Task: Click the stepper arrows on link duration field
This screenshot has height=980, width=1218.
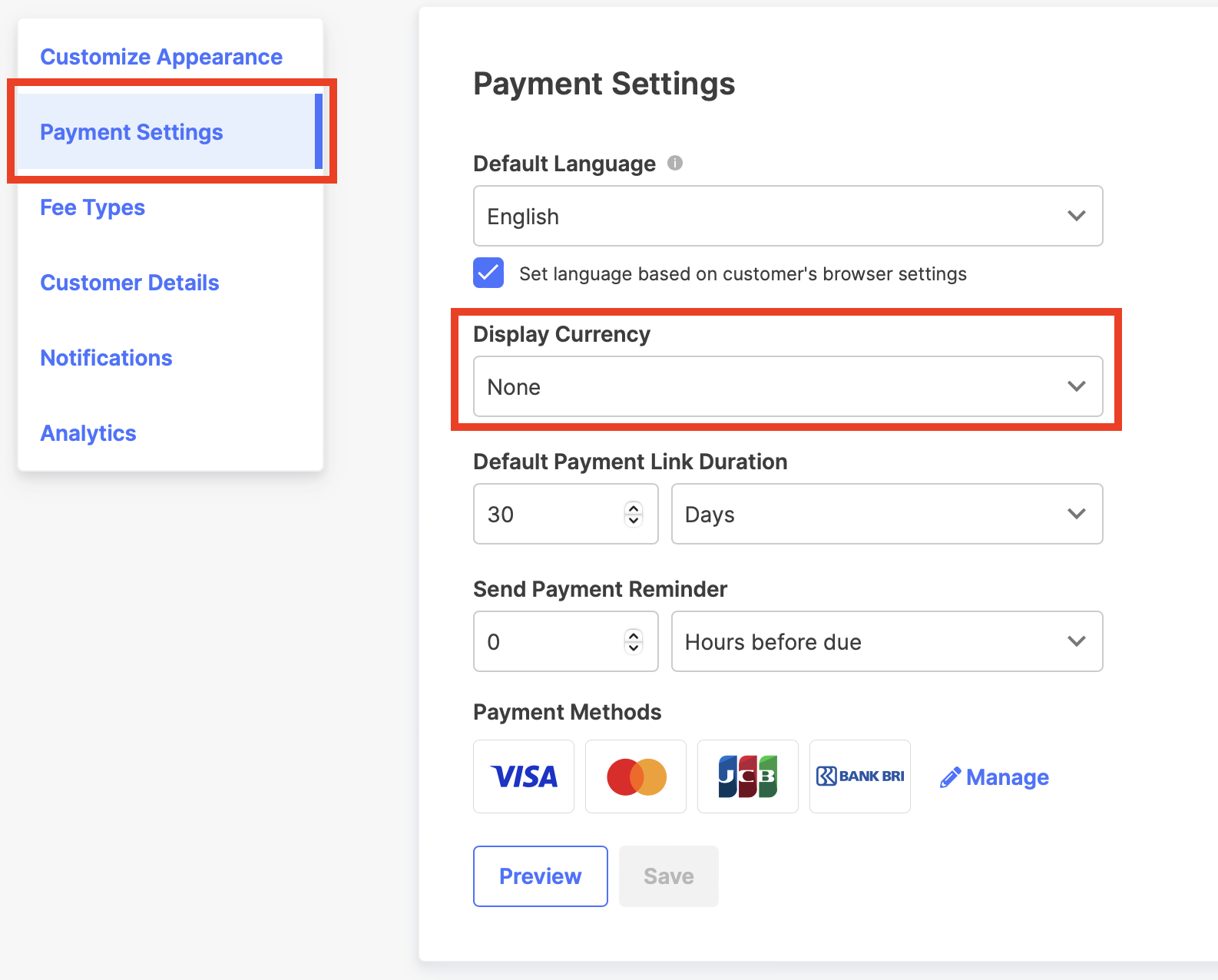Action: click(634, 514)
